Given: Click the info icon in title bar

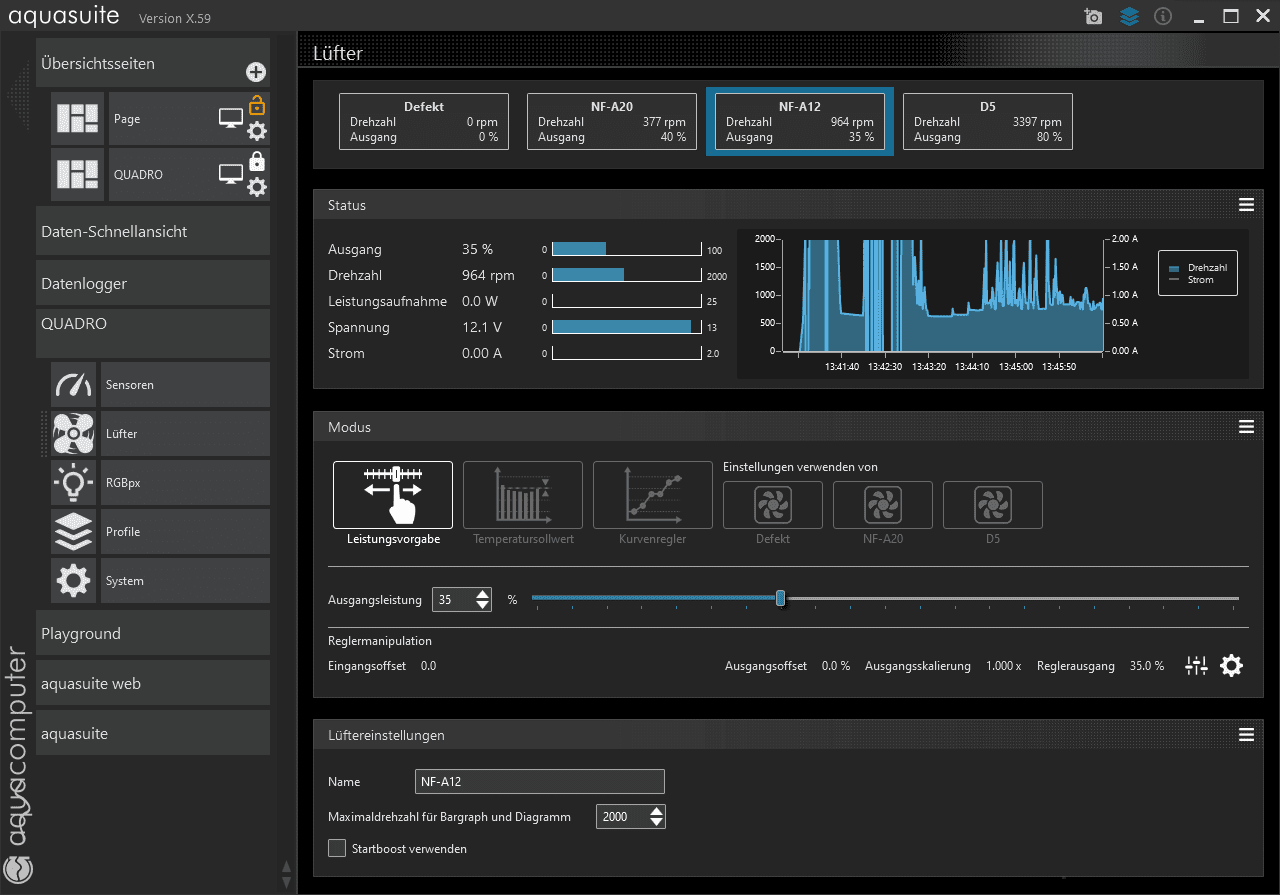Looking at the screenshot, I should pyautogui.click(x=1163, y=17).
